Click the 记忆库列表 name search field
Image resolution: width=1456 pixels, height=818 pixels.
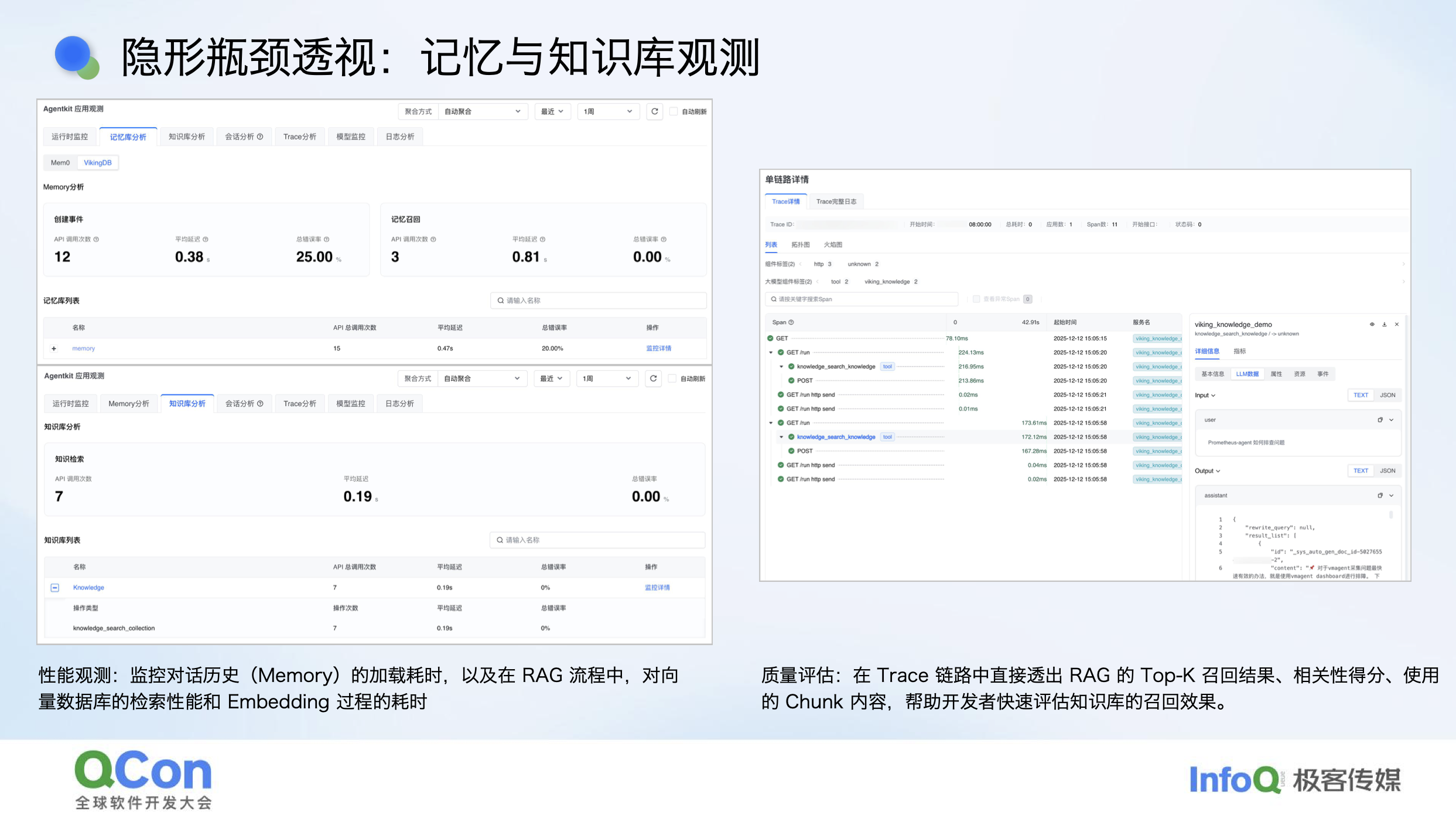point(599,301)
